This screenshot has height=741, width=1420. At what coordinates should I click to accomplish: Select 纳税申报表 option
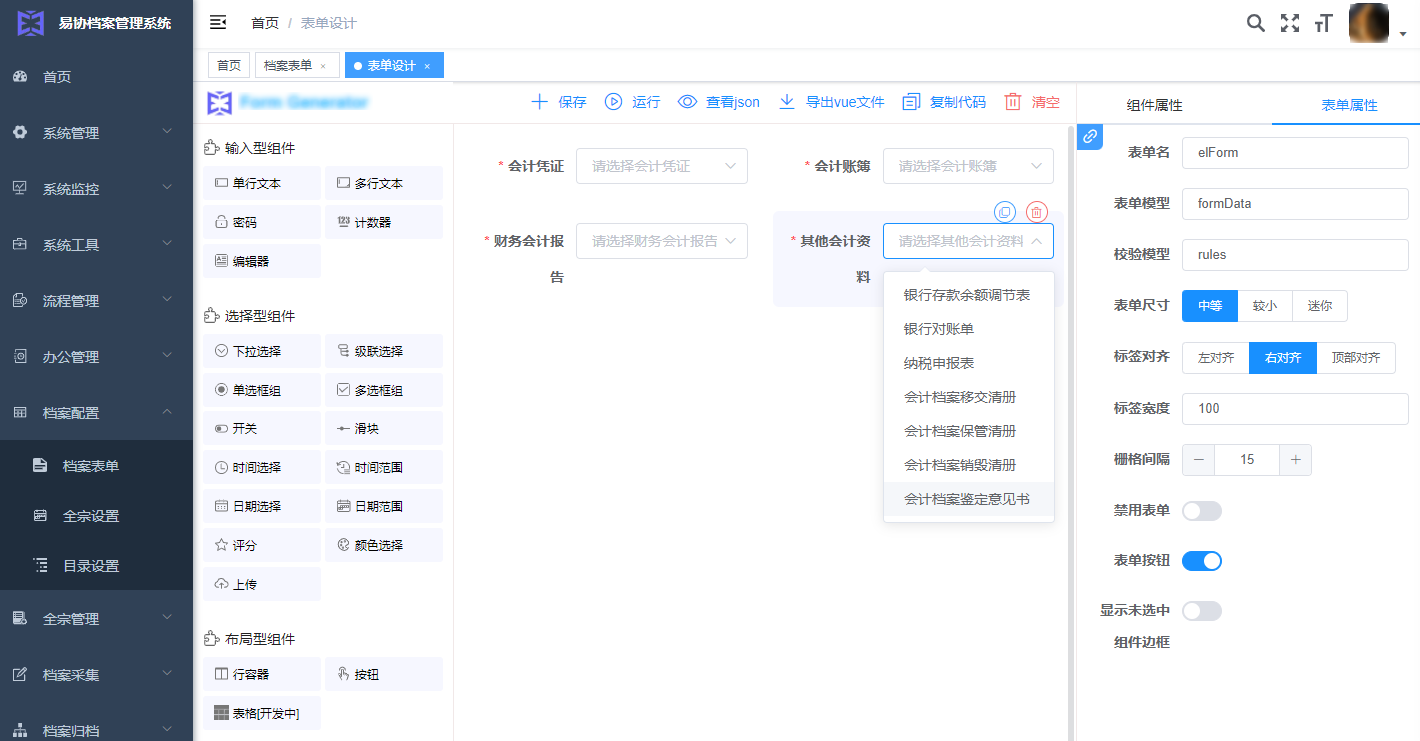[x=969, y=363]
